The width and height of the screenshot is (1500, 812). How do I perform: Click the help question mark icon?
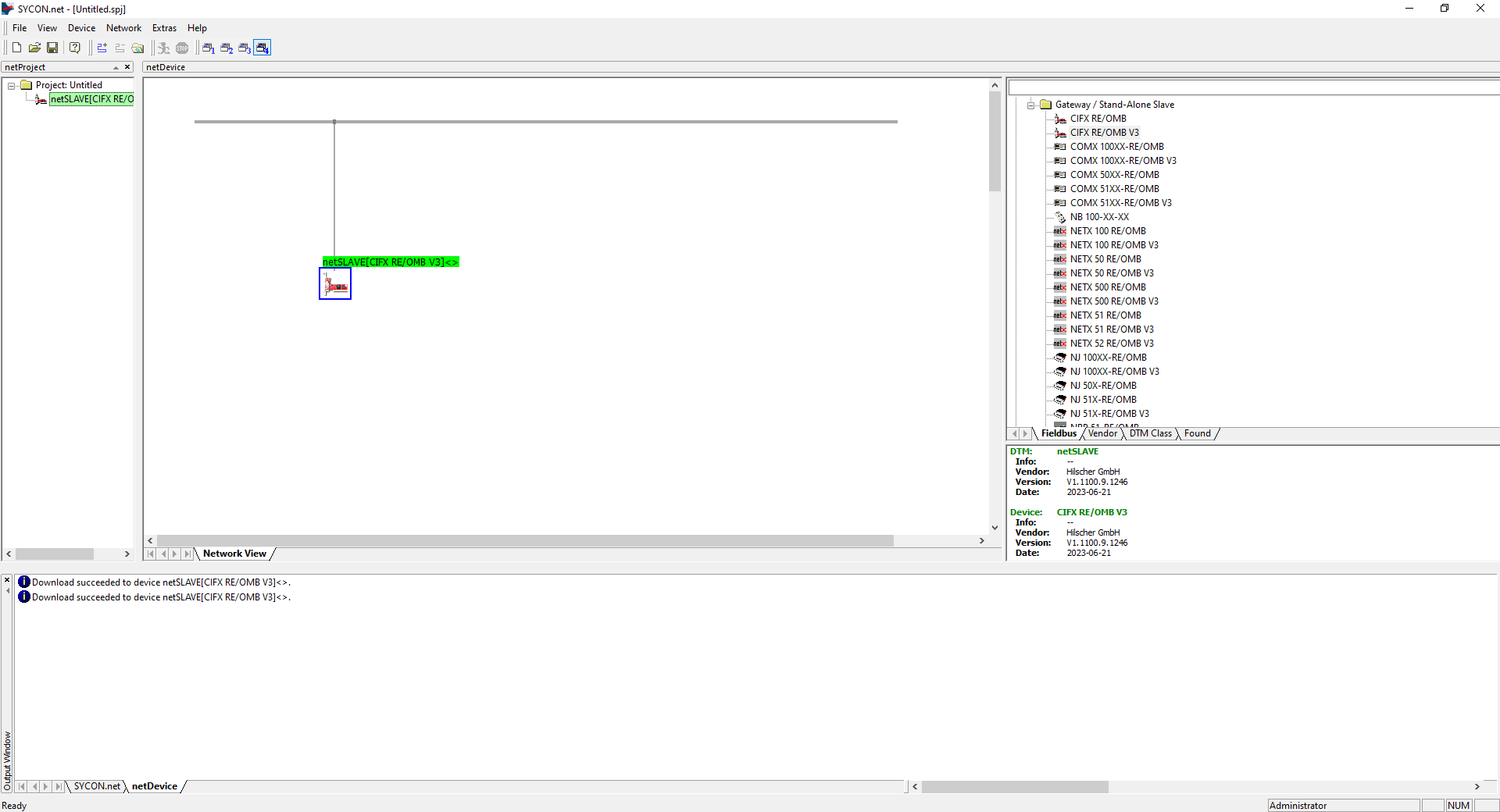[x=75, y=48]
